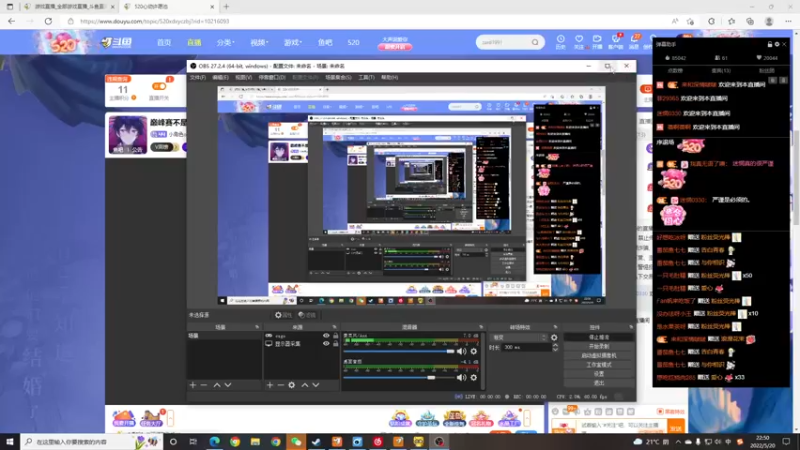The height and width of the screenshot is (450, 800).
Task: Open the OBS 视图(V) menu
Action: click(243, 78)
